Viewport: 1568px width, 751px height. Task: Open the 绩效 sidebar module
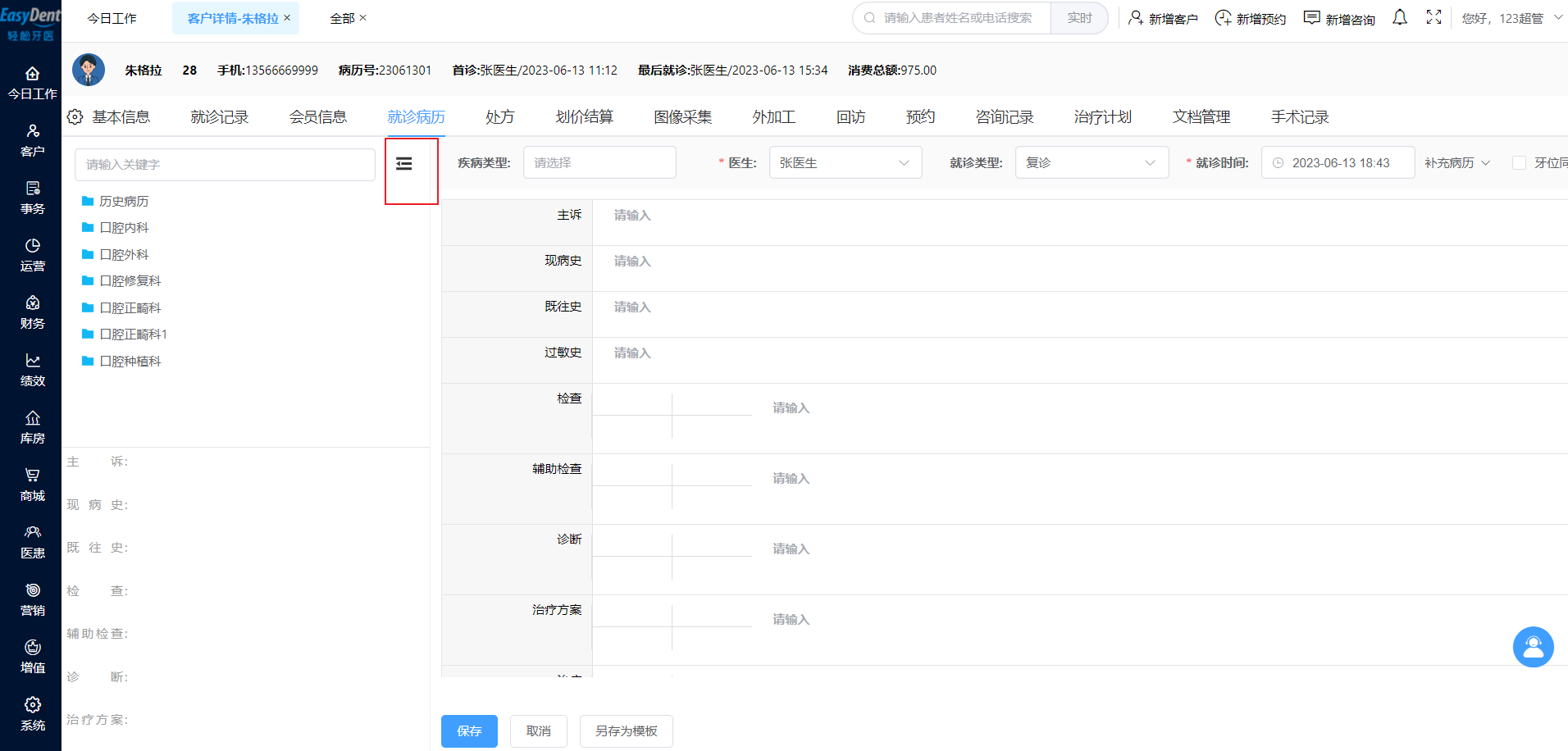tap(32, 371)
